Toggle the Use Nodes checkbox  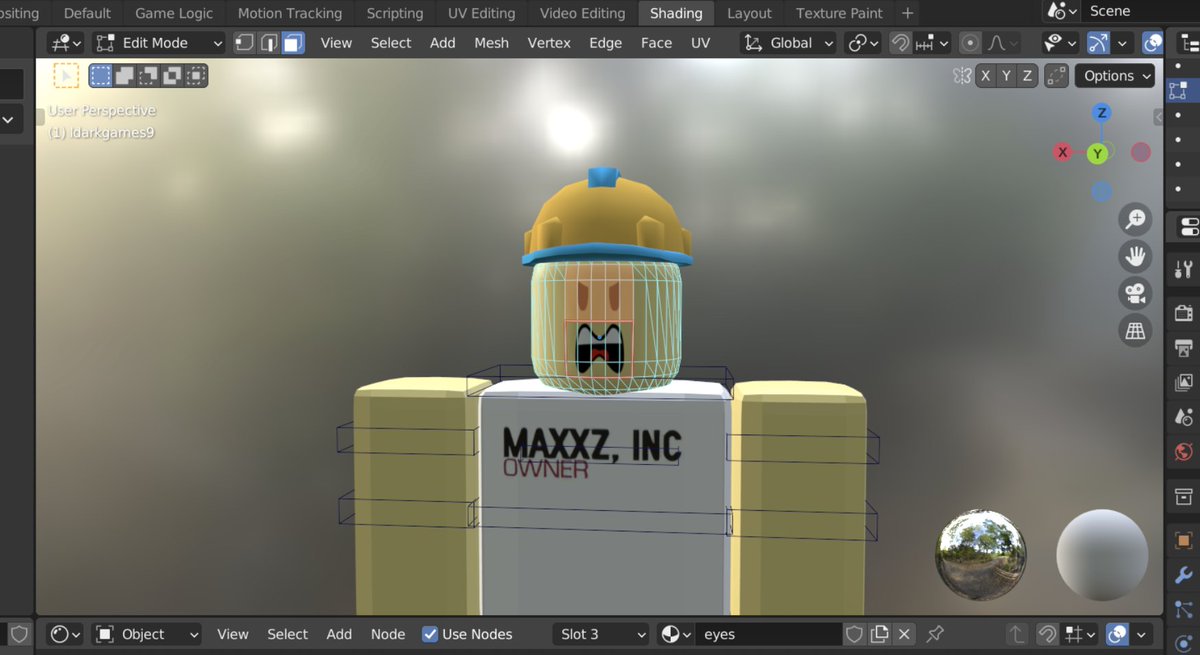(x=430, y=634)
